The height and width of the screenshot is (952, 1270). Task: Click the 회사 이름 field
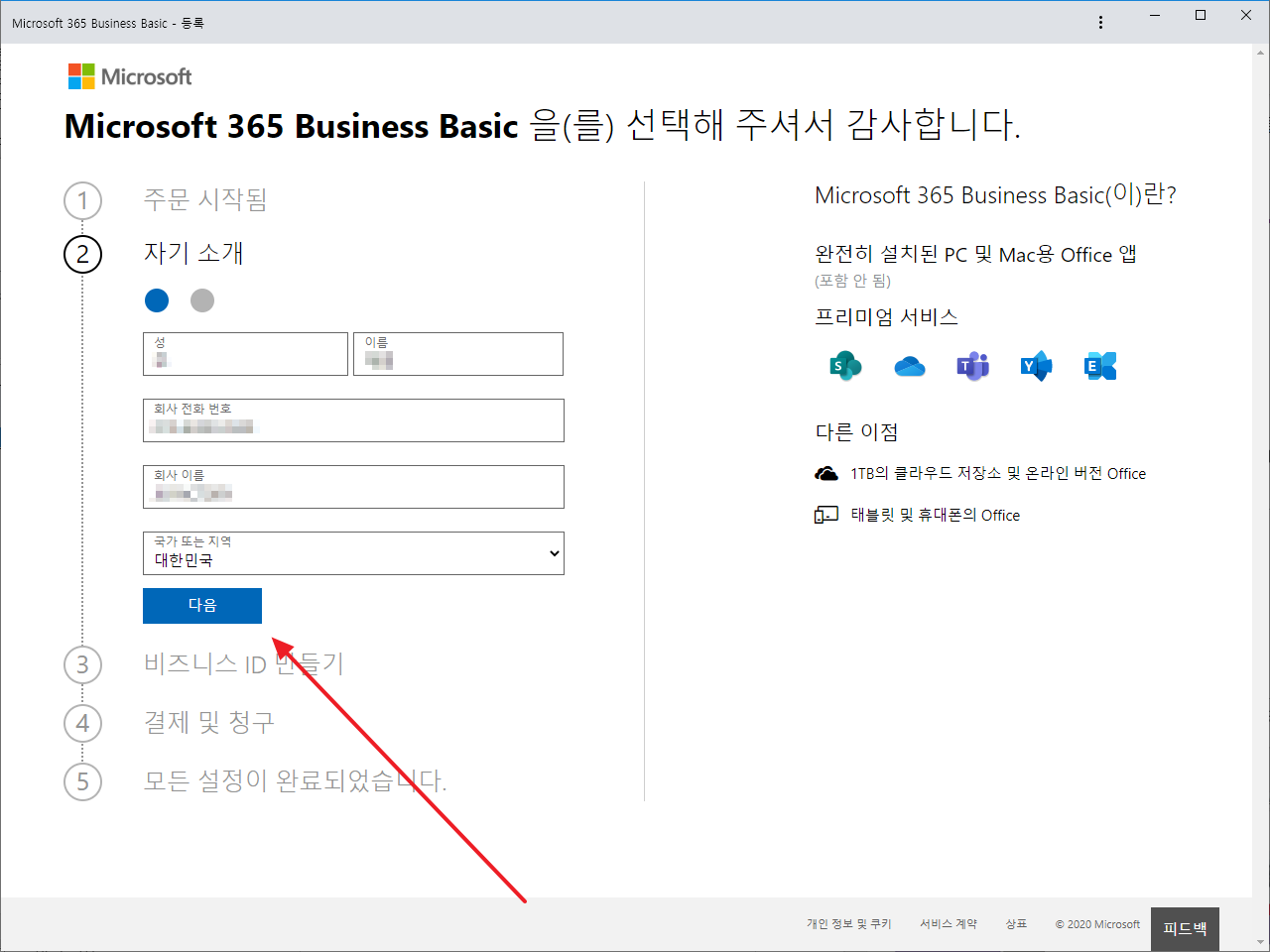[353, 487]
